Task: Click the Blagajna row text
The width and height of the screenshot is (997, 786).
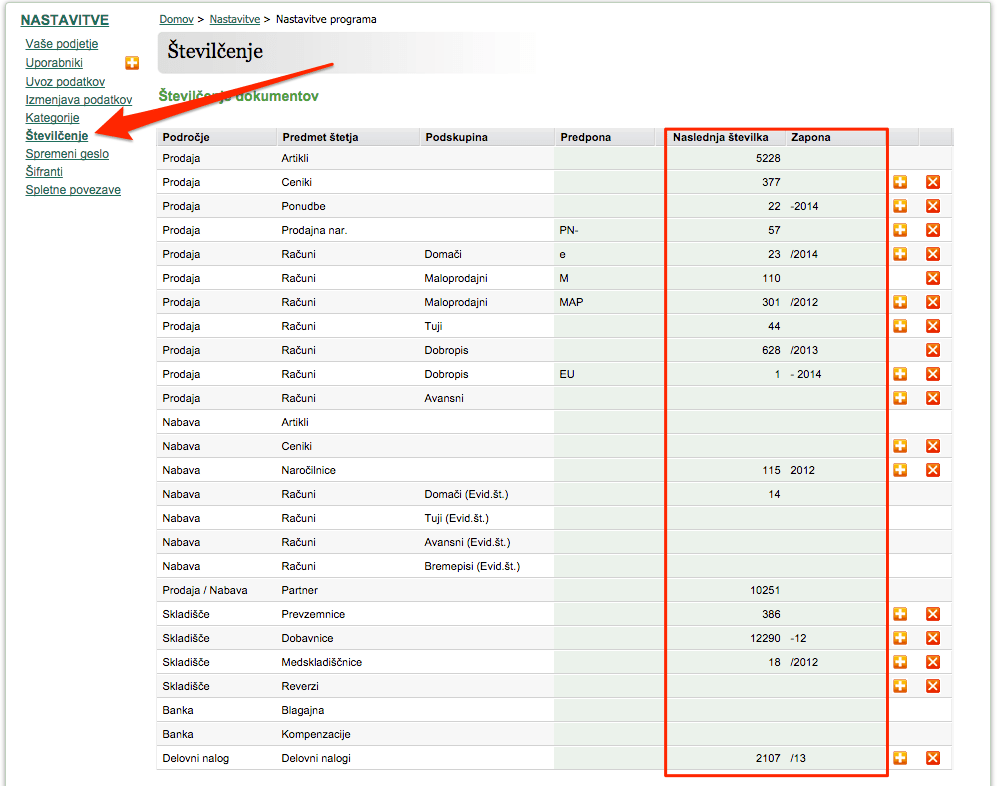Action: tap(303, 710)
